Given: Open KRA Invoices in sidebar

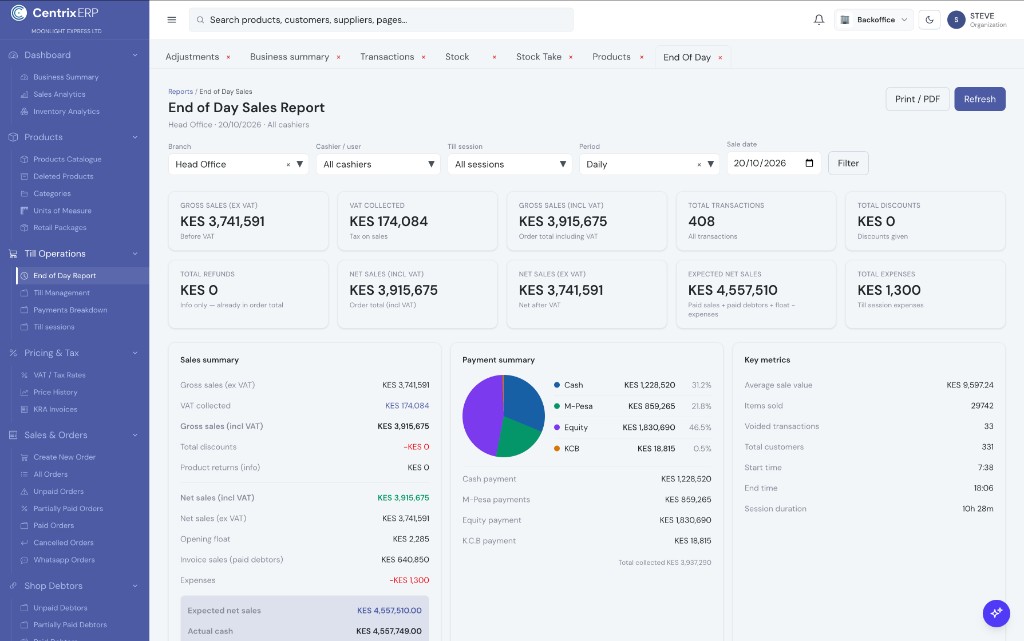Looking at the screenshot, I should (x=56, y=409).
